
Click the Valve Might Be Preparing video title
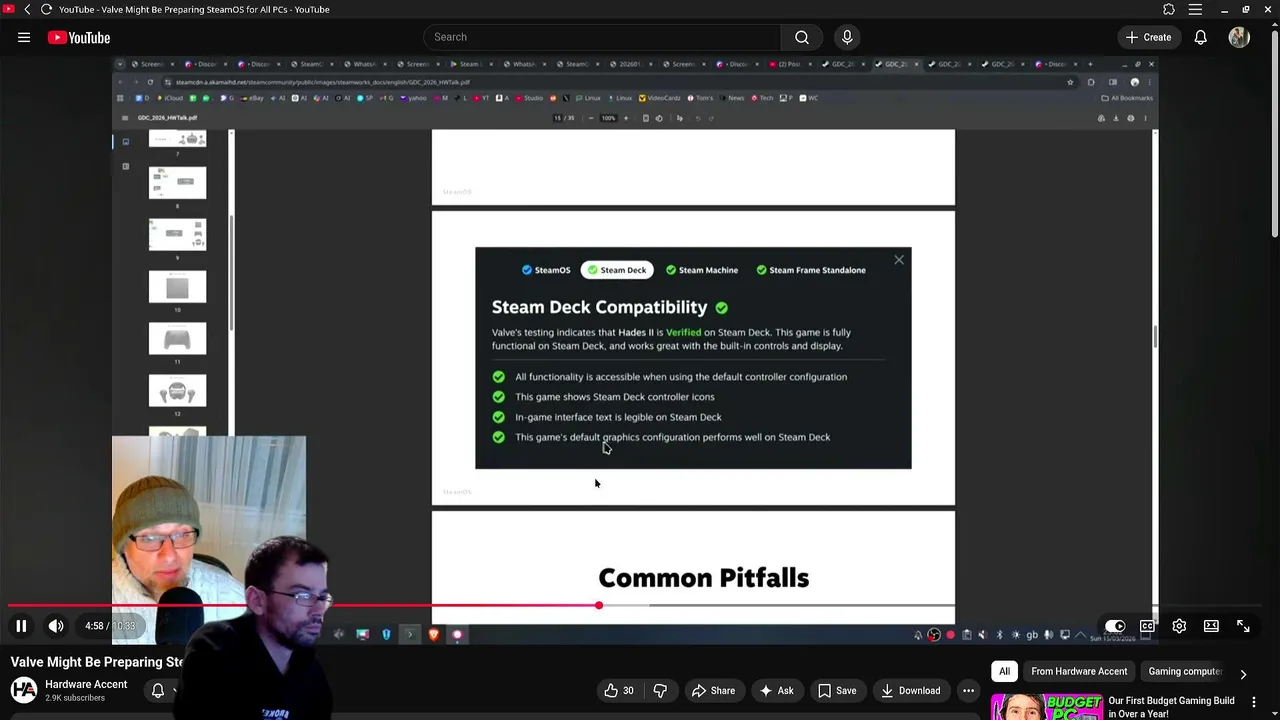coord(97,662)
